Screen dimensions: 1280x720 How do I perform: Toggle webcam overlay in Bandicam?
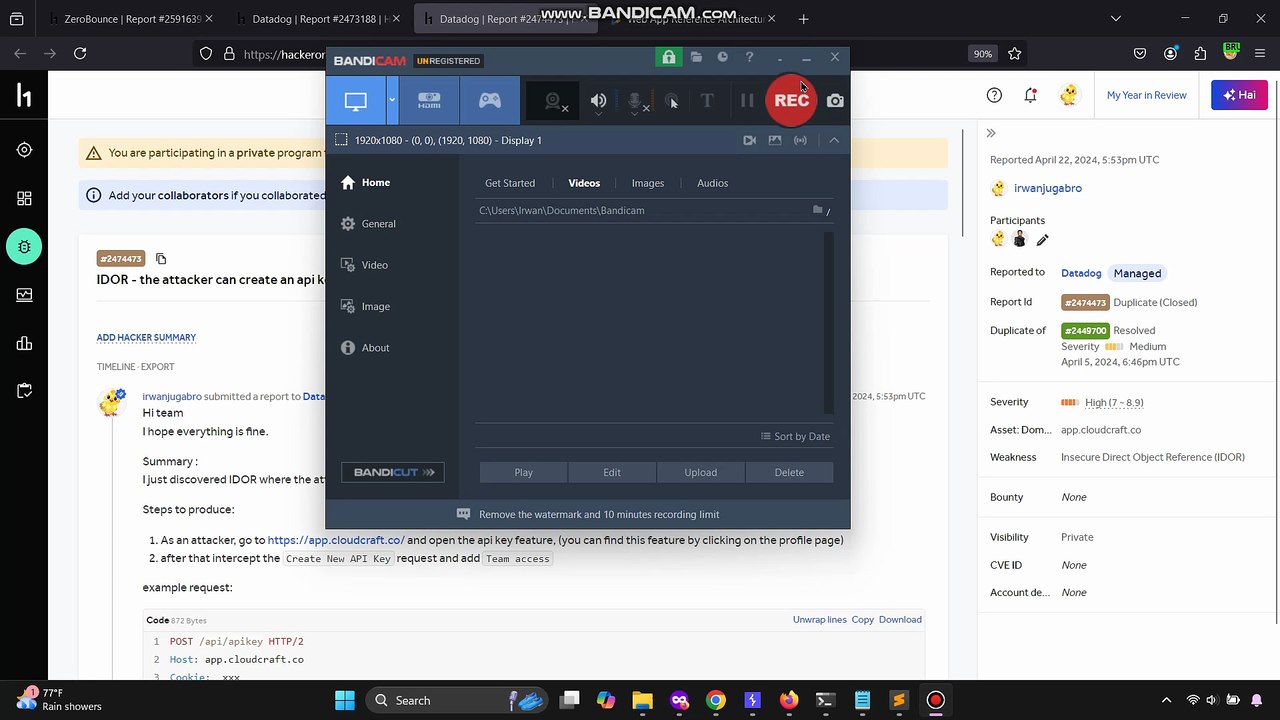pyautogui.click(x=553, y=101)
